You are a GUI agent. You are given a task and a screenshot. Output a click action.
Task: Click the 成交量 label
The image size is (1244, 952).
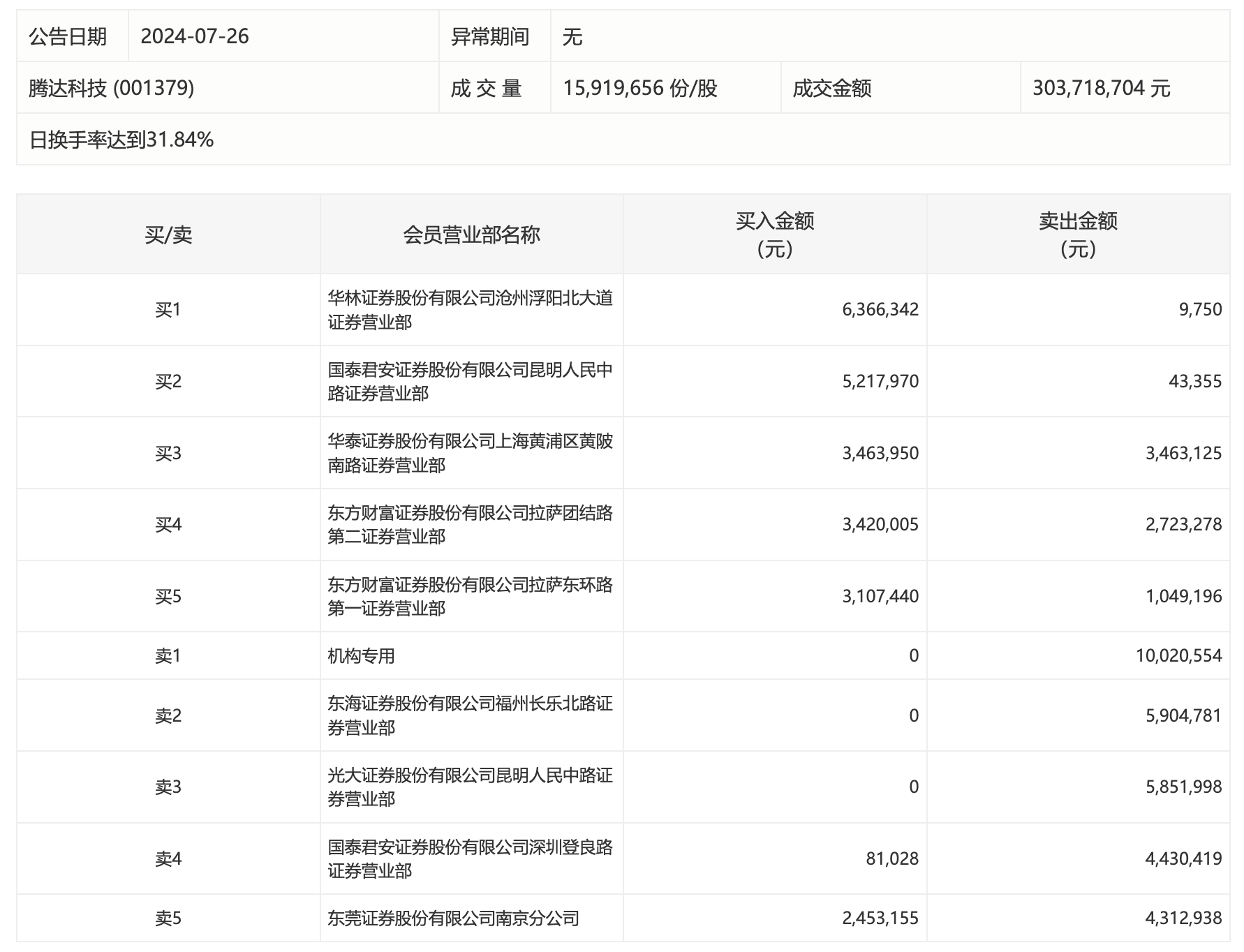point(487,88)
